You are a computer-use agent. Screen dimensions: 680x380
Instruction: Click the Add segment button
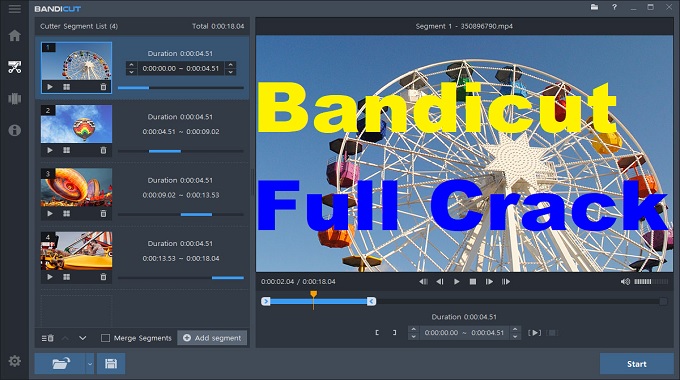coord(212,338)
